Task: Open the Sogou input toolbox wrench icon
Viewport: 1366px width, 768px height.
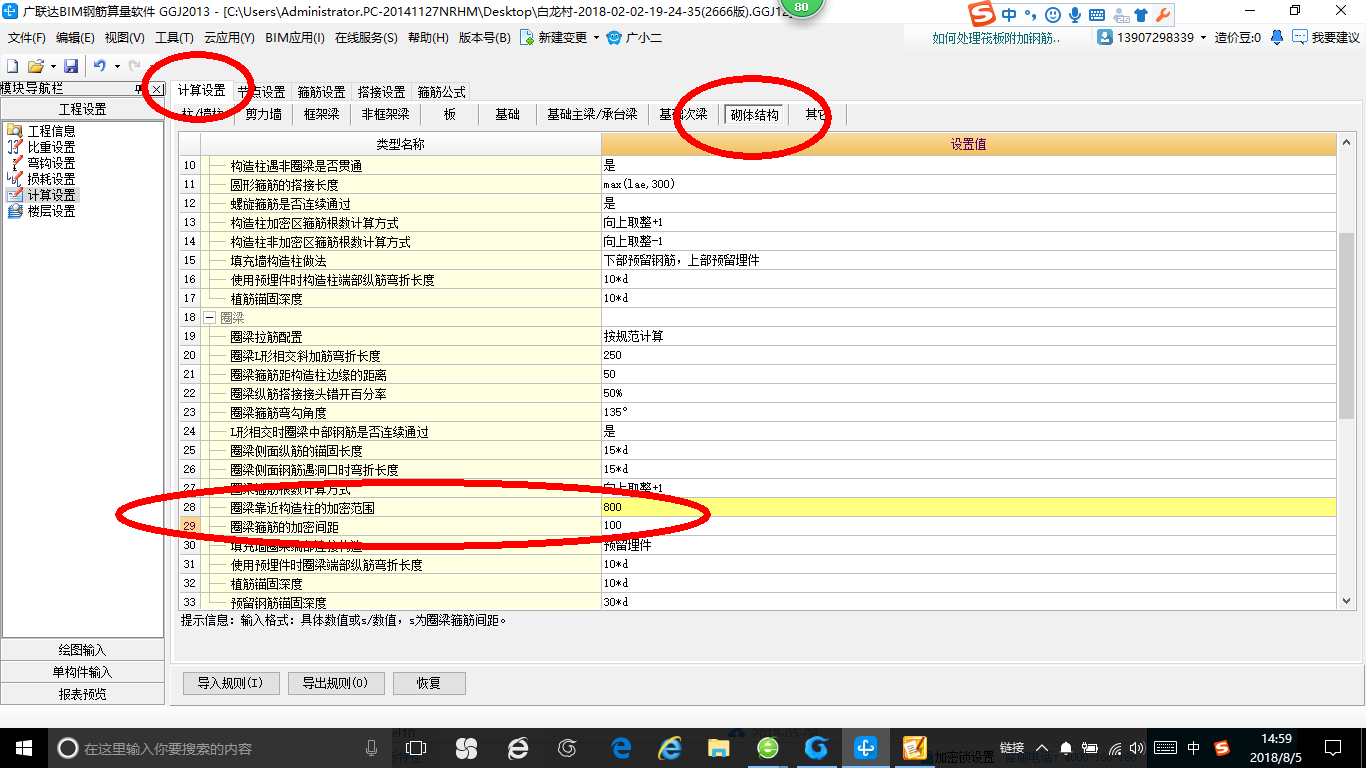Action: [1162, 15]
